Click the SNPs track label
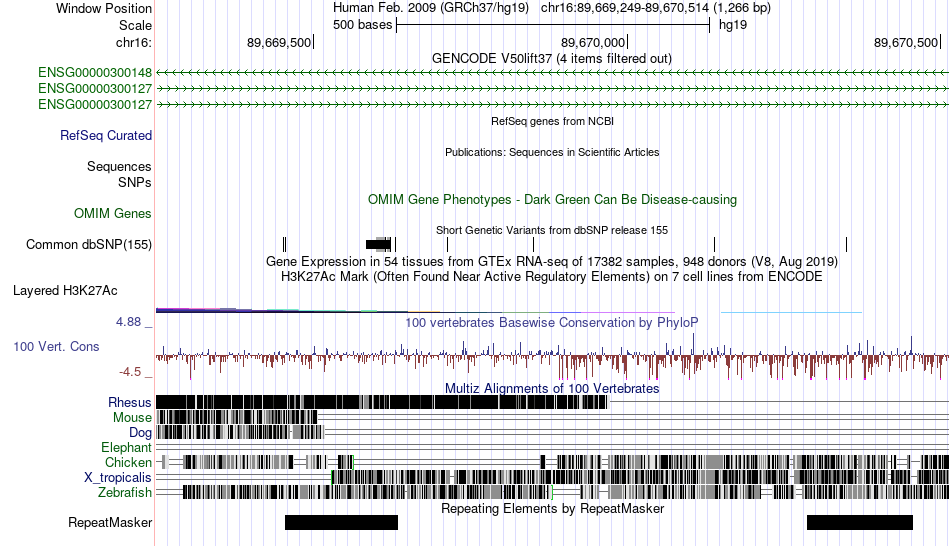This screenshot has height=546, width=950. 135,182
